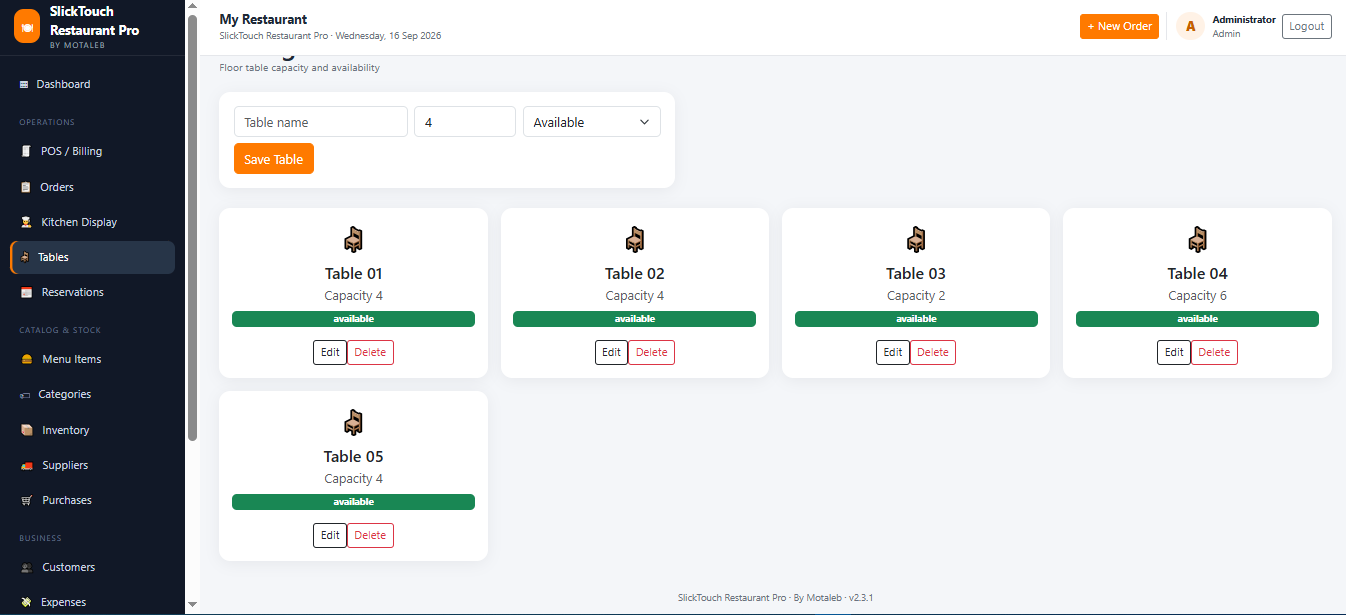Click the chair icon on Table 02 card
This screenshot has width=1346, height=615.
click(x=635, y=239)
